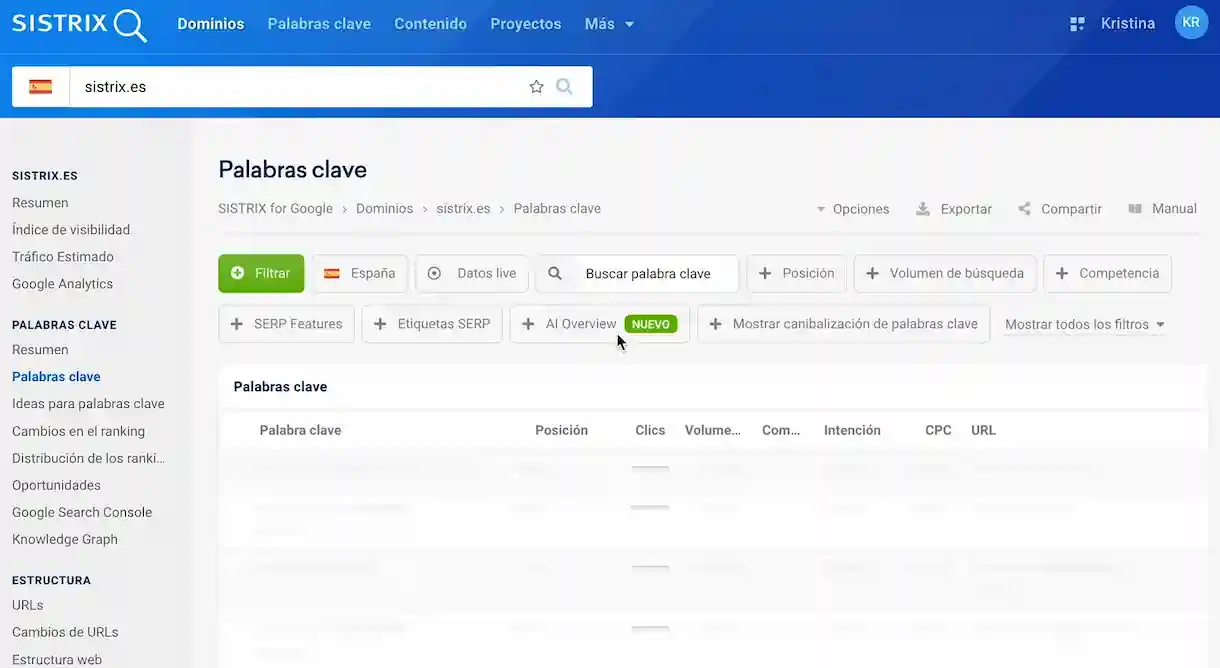Select Dominios in the top navigation
Screen dimensions: 1220x668
pyautogui.click(x=211, y=23)
